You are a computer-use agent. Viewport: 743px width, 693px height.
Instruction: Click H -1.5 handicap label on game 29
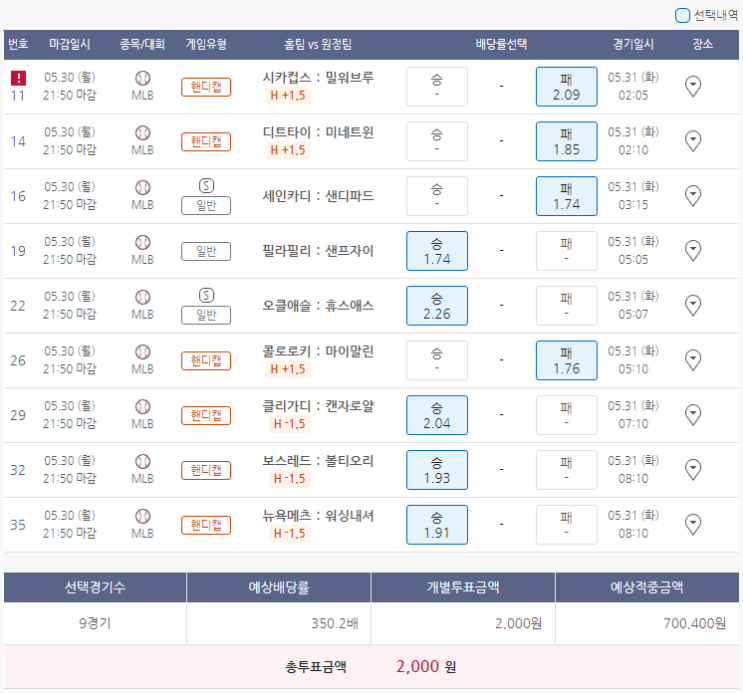[x=289, y=424]
